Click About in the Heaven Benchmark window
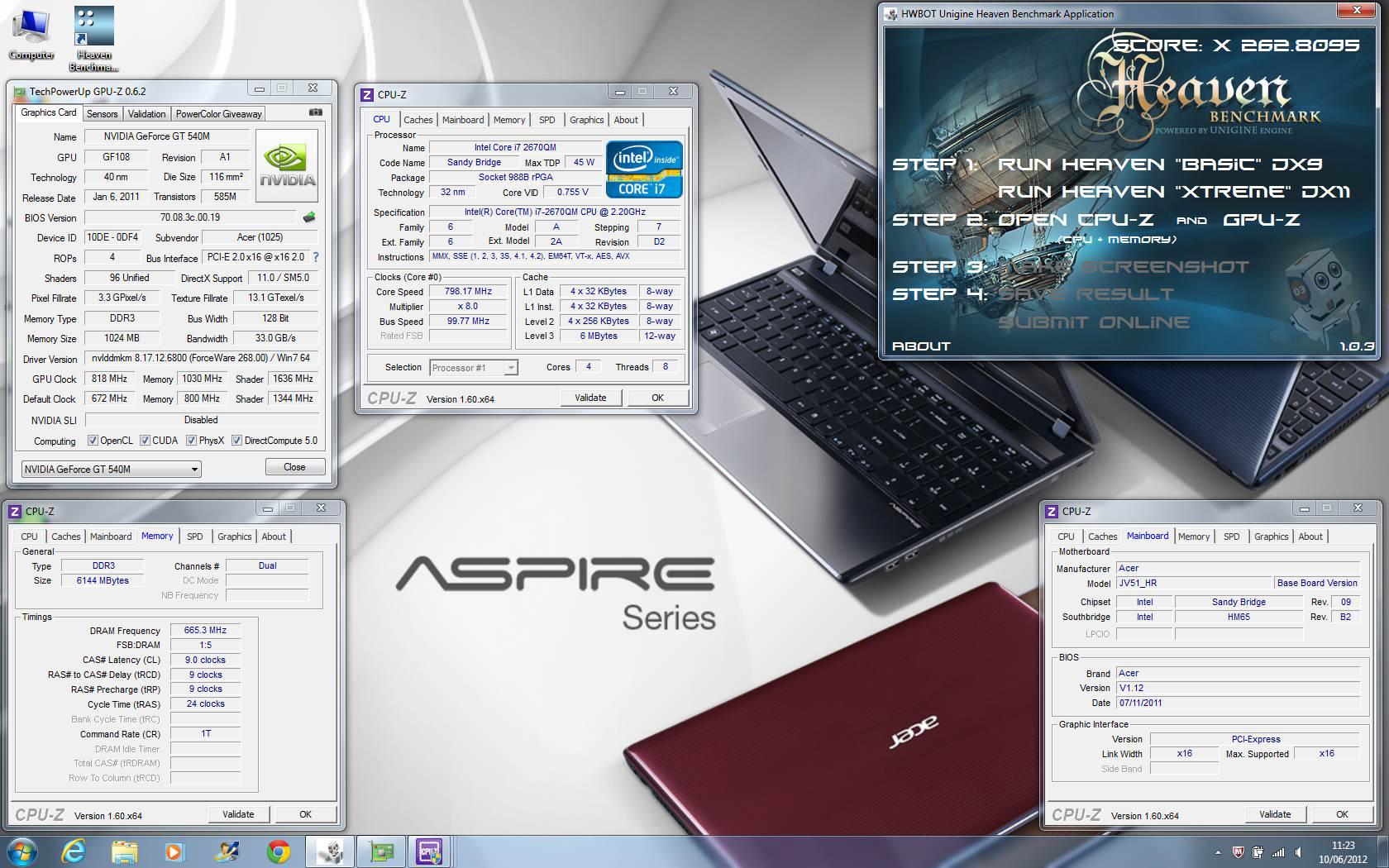The height and width of the screenshot is (868, 1389). [x=921, y=346]
